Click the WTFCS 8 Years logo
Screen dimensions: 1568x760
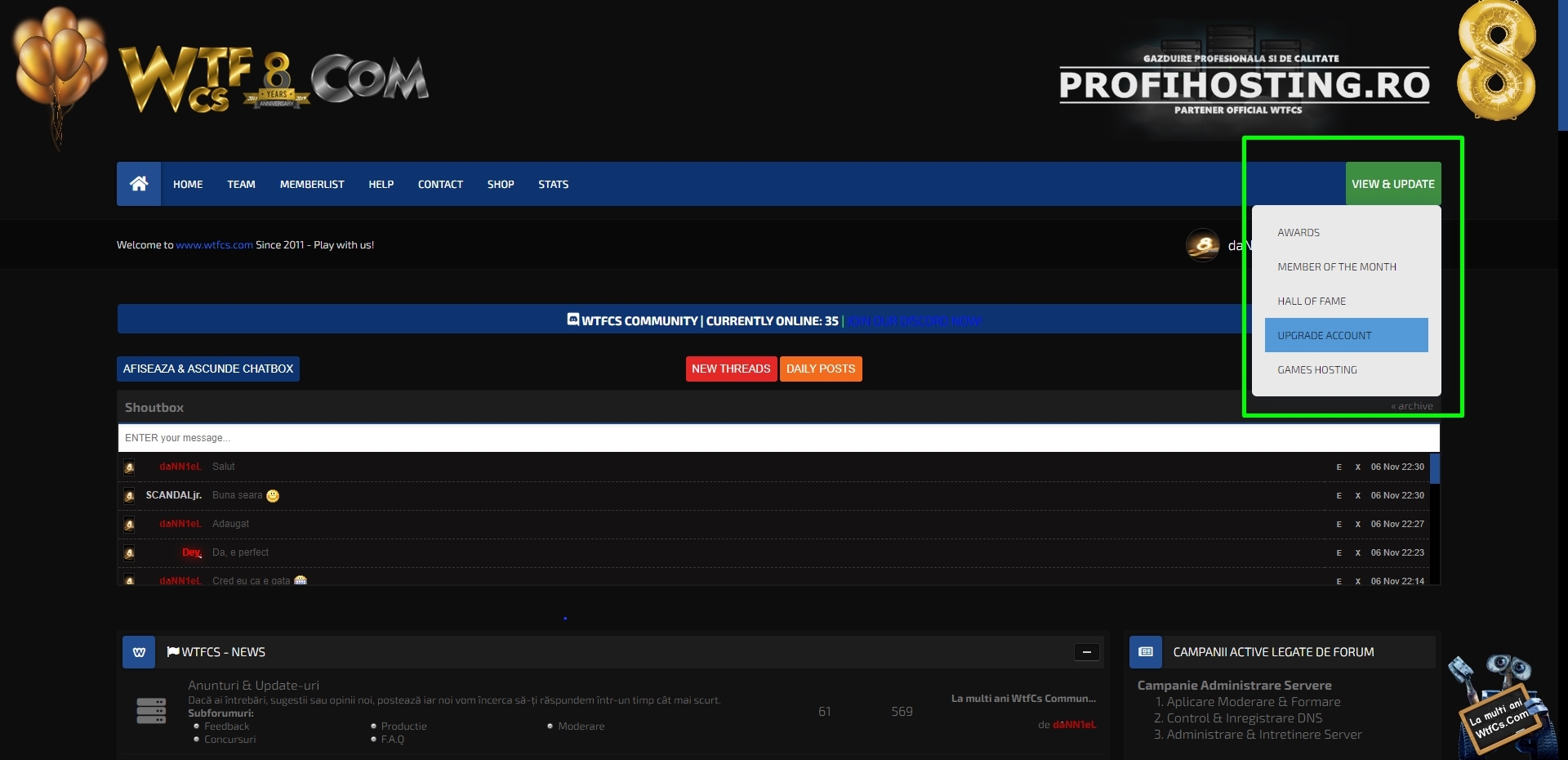tap(274, 82)
